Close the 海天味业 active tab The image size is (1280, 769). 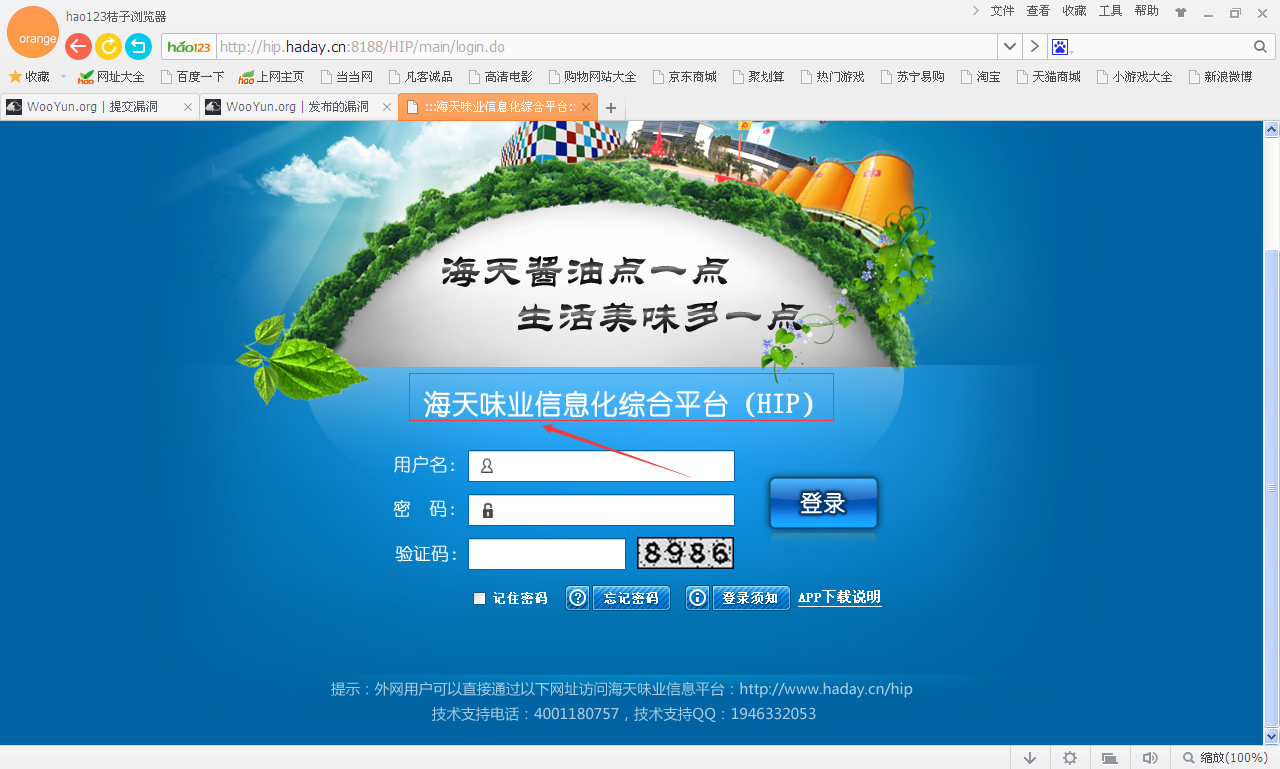point(586,107)
